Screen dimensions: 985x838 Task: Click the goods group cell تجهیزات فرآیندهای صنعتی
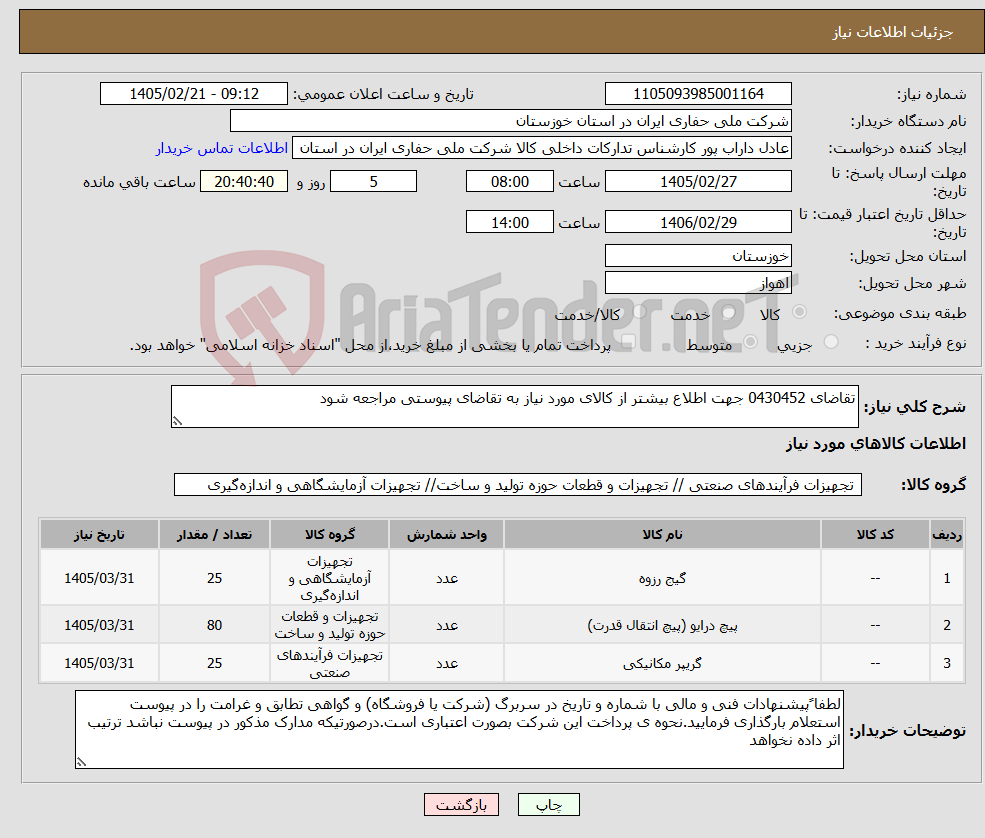[x=330, y=663]
